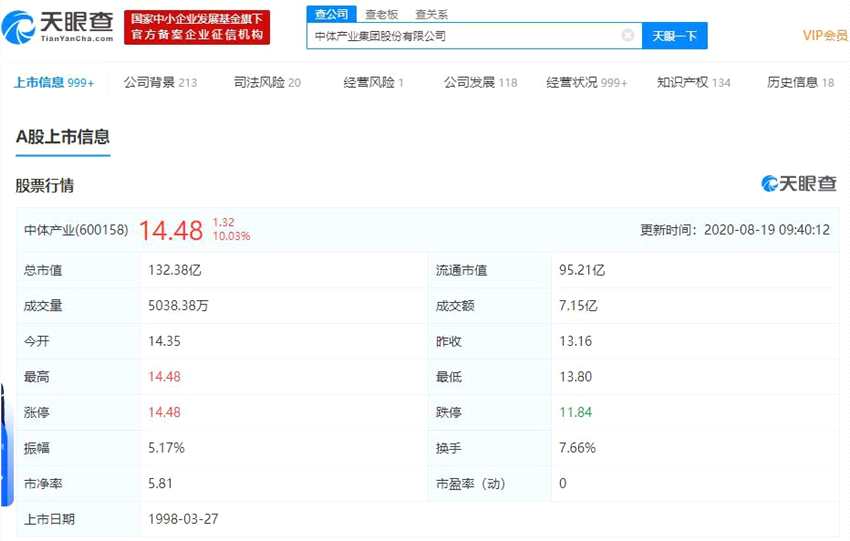Click the 上市日期 label cell
850x541 pixels.
point(79,519)
